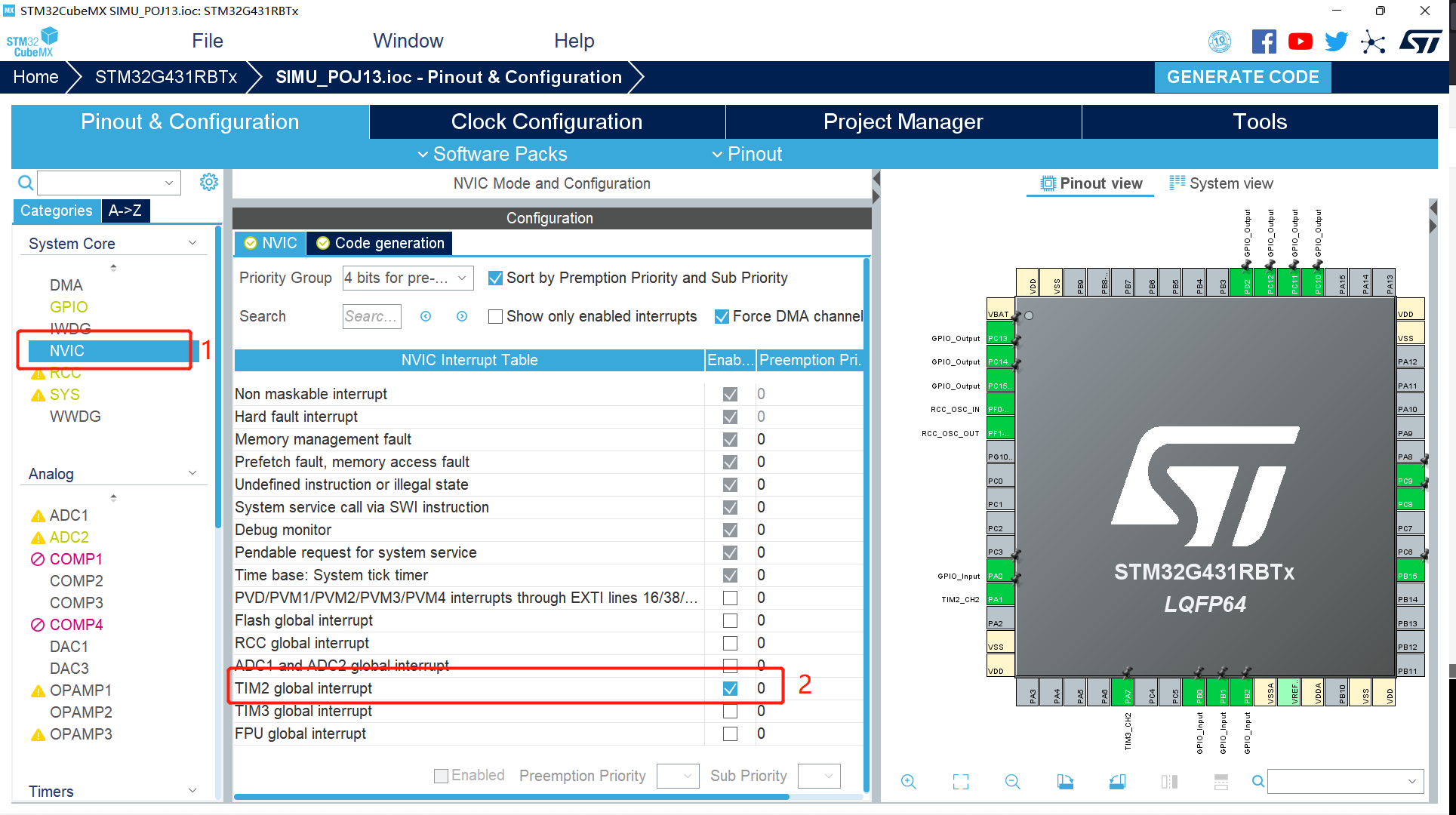Zoom in on the chip pinout

point(909,782)
